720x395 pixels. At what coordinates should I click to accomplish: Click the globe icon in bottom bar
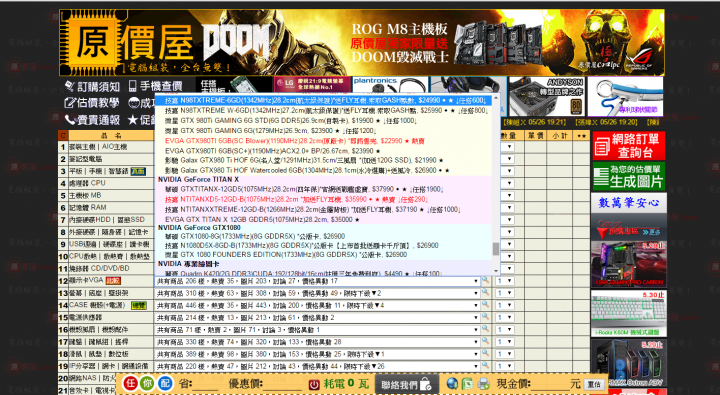tap(452, 384)
